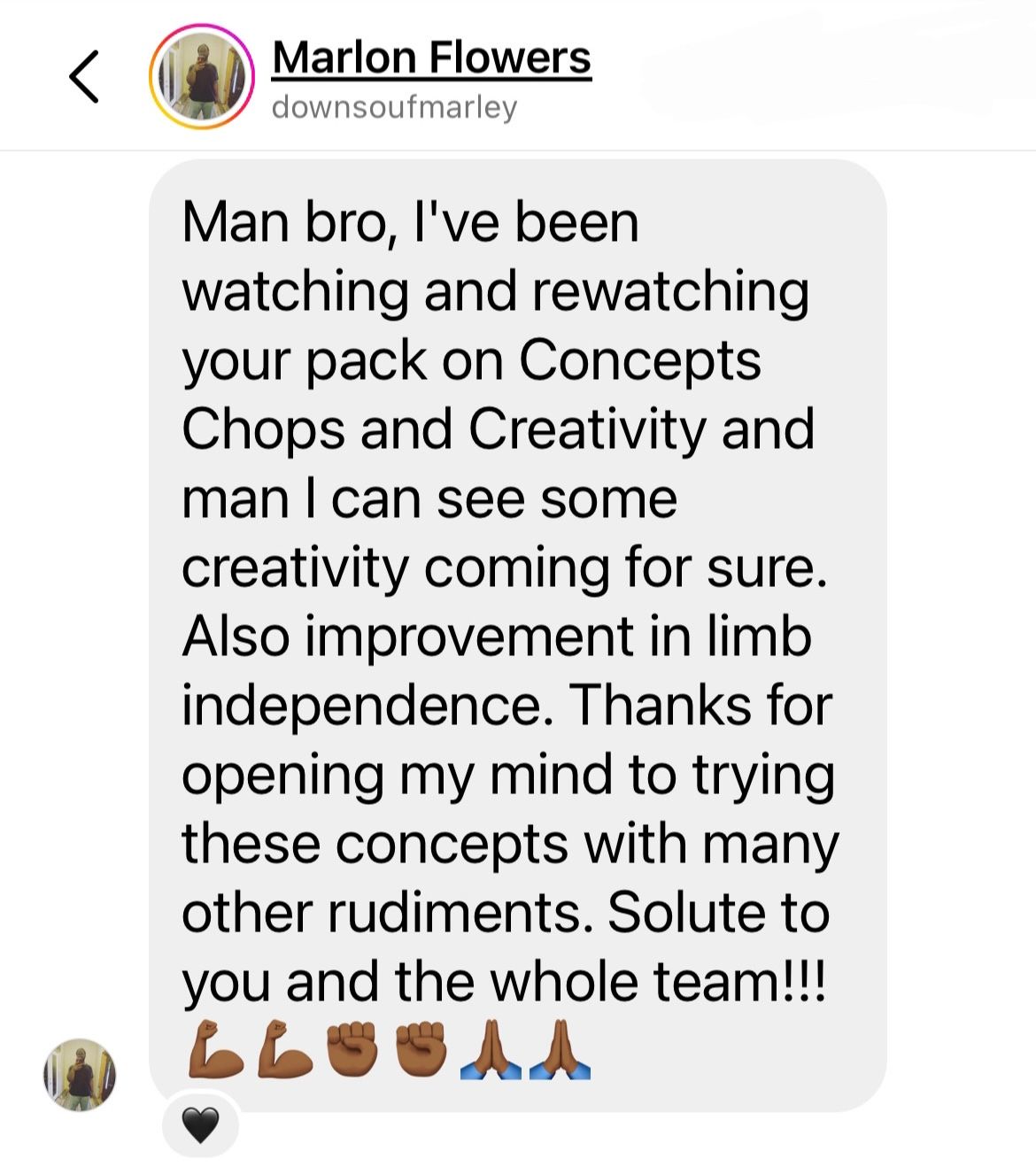Tap the small sender avatar beside message
The width and height of the screenshot is (1036, 1174).
(80, 1075)
